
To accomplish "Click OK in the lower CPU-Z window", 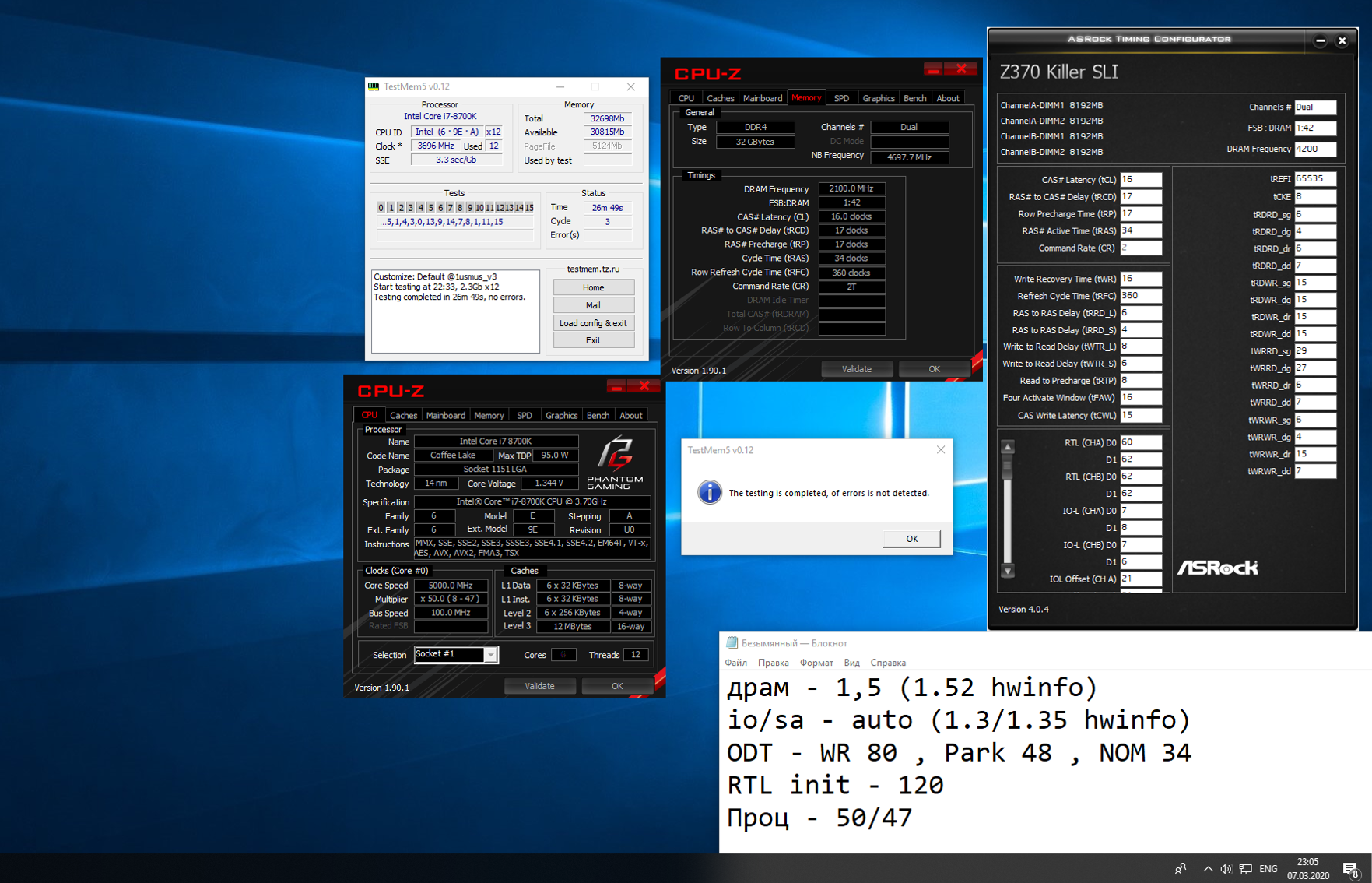I will pyautogui.click(x=617, y=686).
